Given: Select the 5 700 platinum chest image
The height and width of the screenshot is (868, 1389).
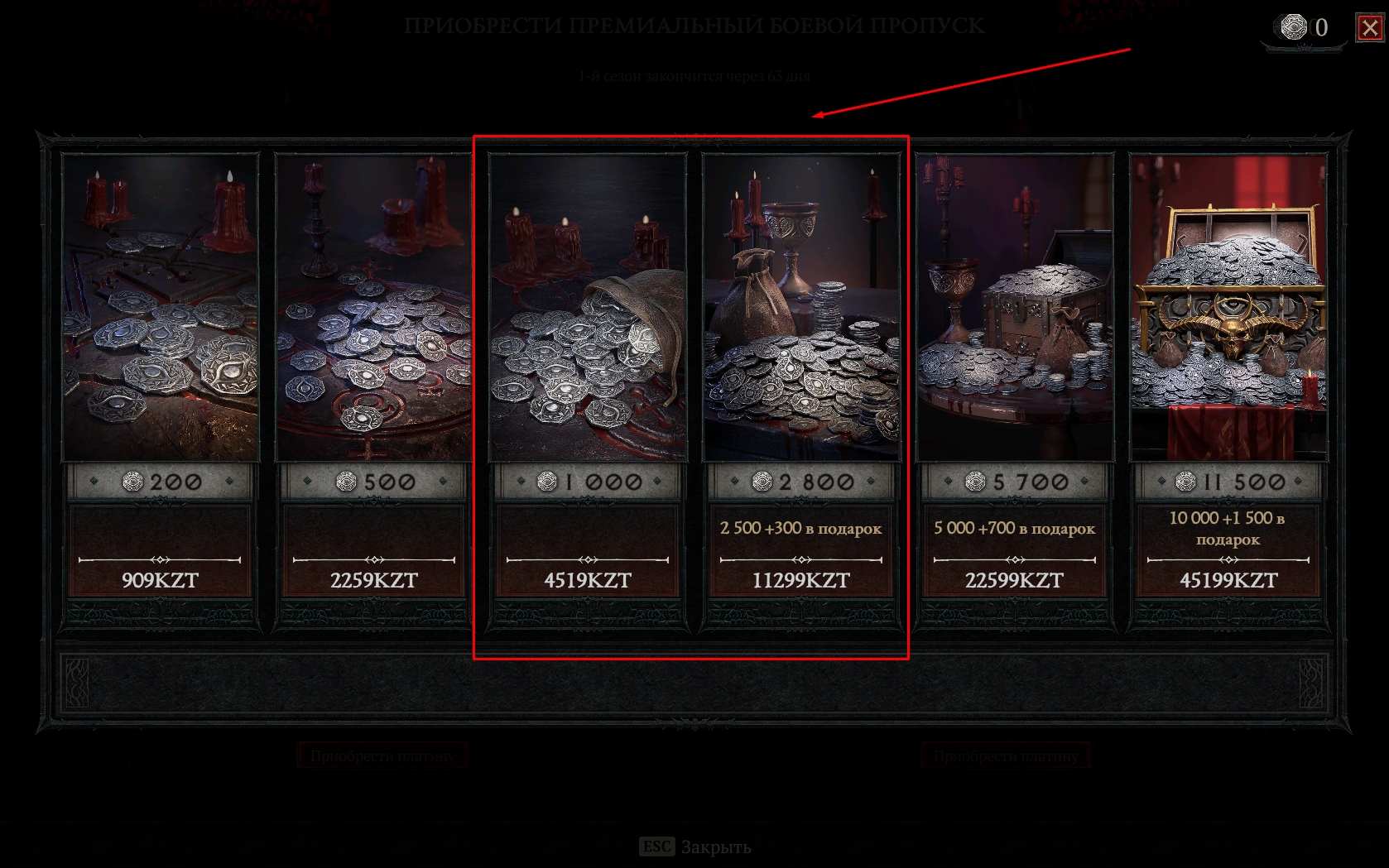Looking at the screenshot, I should tap(1015, 307).
